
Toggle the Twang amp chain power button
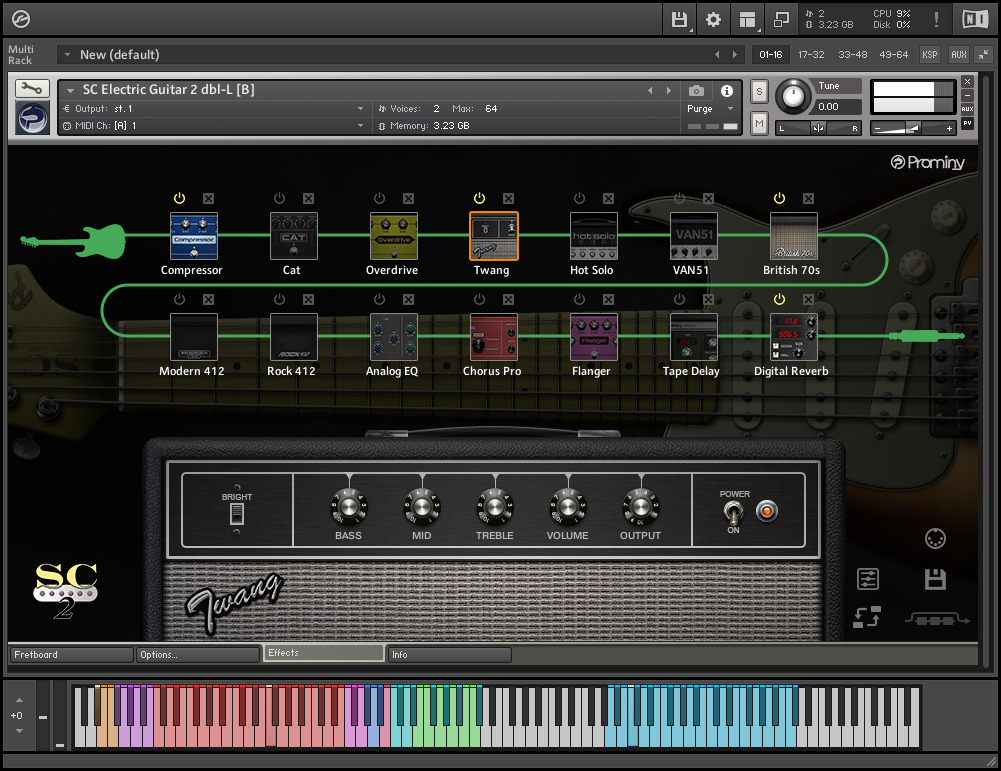tap(479, 198)
